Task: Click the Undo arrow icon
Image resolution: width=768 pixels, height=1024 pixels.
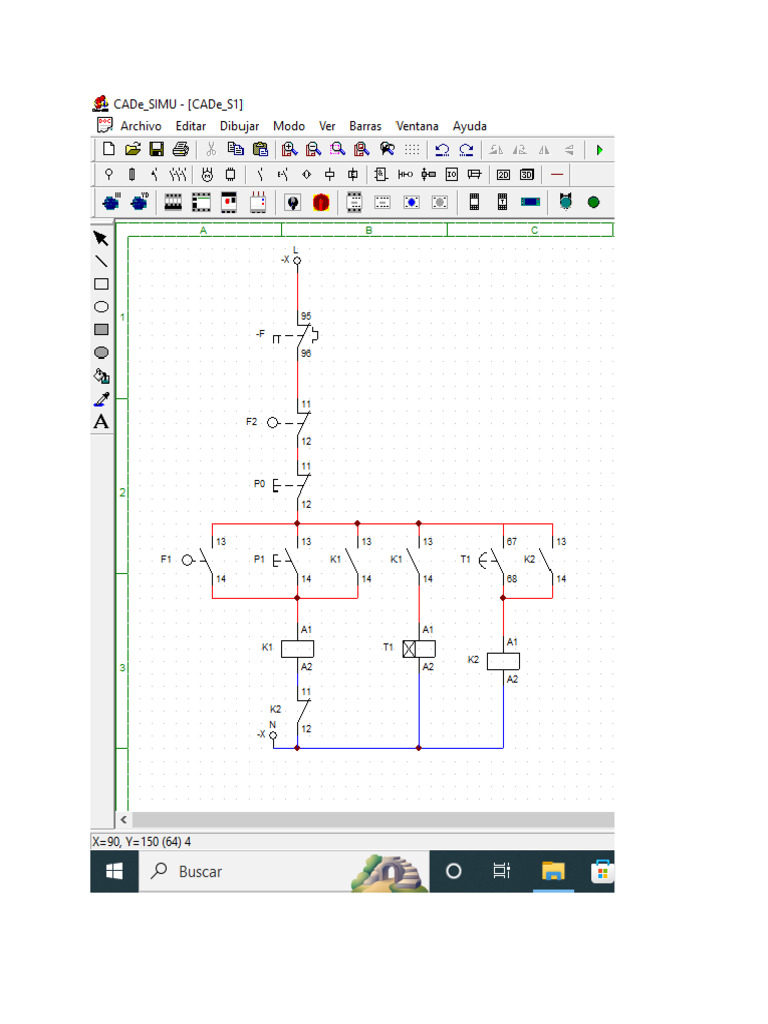Action: pyautogui.click(x=442, y=150)
